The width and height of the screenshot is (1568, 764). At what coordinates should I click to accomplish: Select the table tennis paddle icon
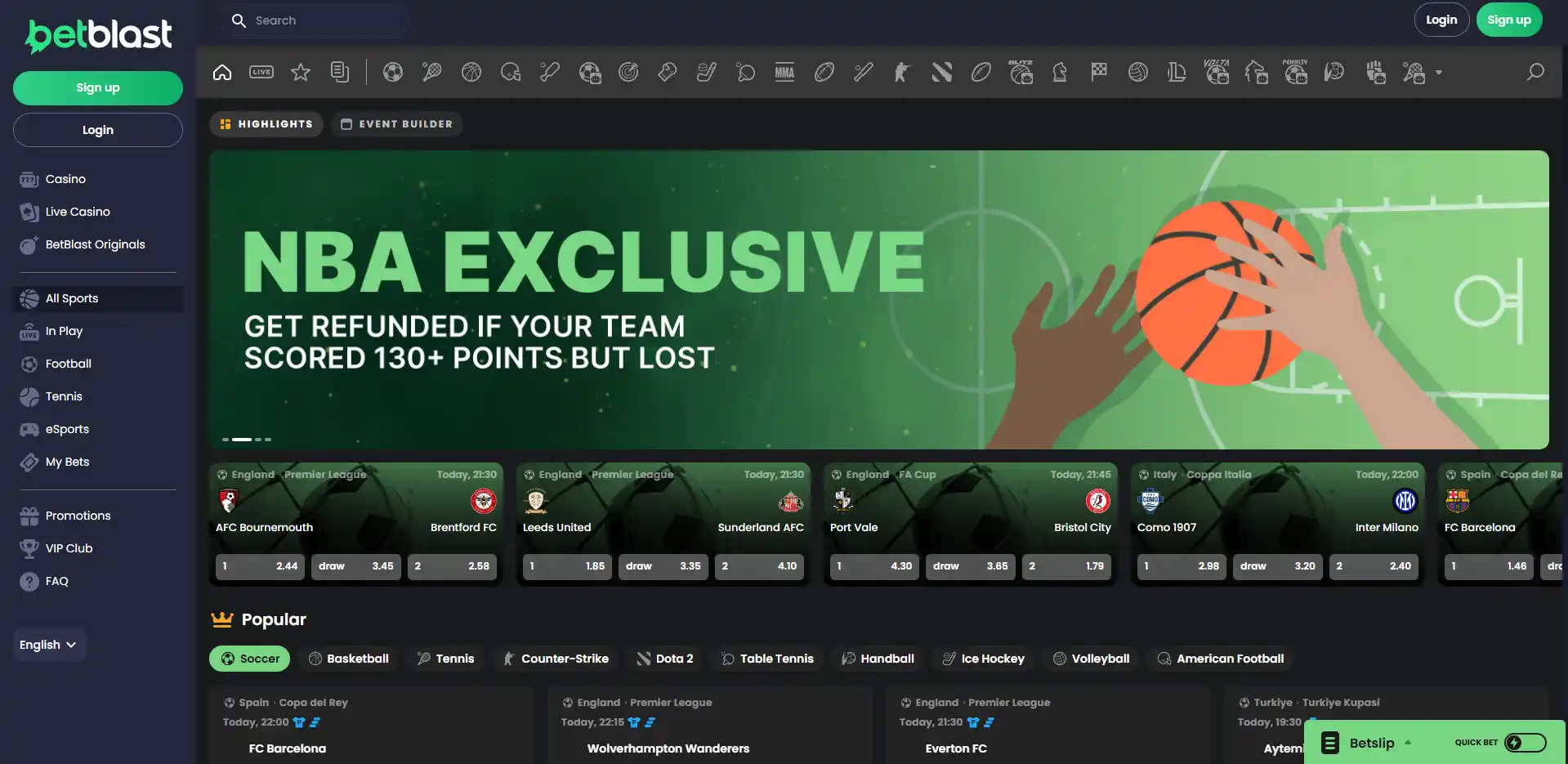(746, 73)
